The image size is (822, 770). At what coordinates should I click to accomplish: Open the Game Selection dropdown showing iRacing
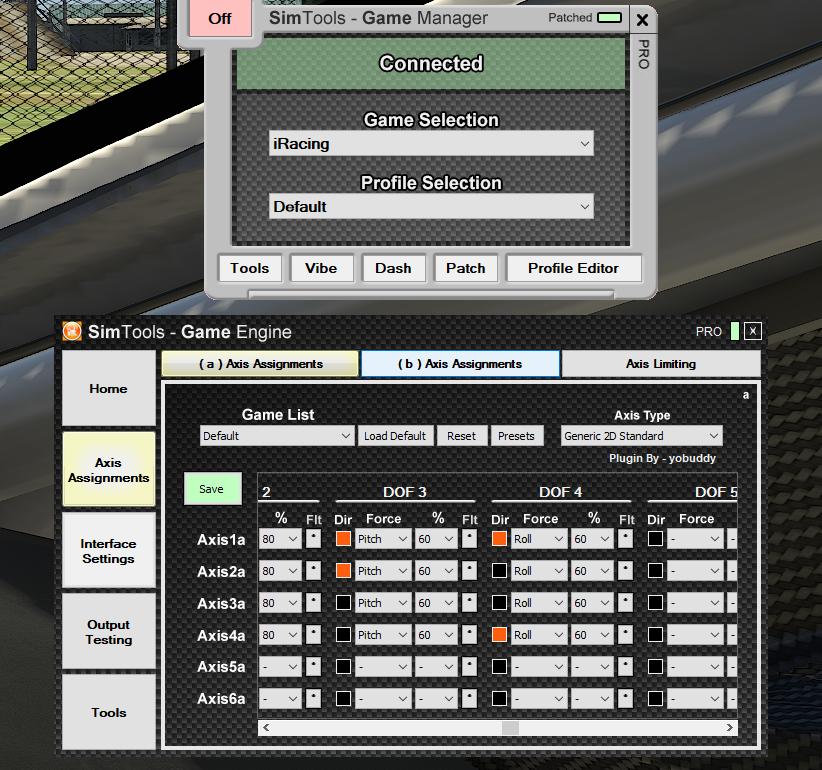point(431,144)
